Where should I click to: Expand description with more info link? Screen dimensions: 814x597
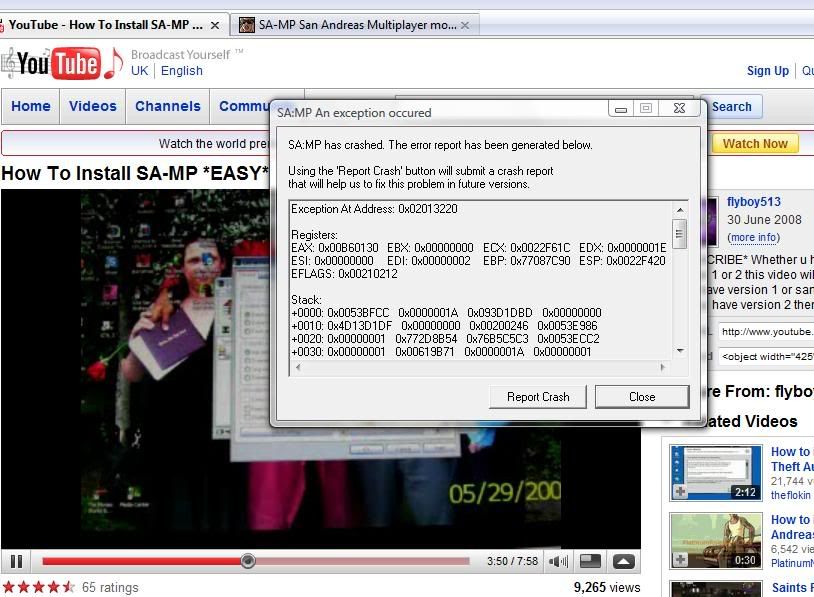point(753,238)
